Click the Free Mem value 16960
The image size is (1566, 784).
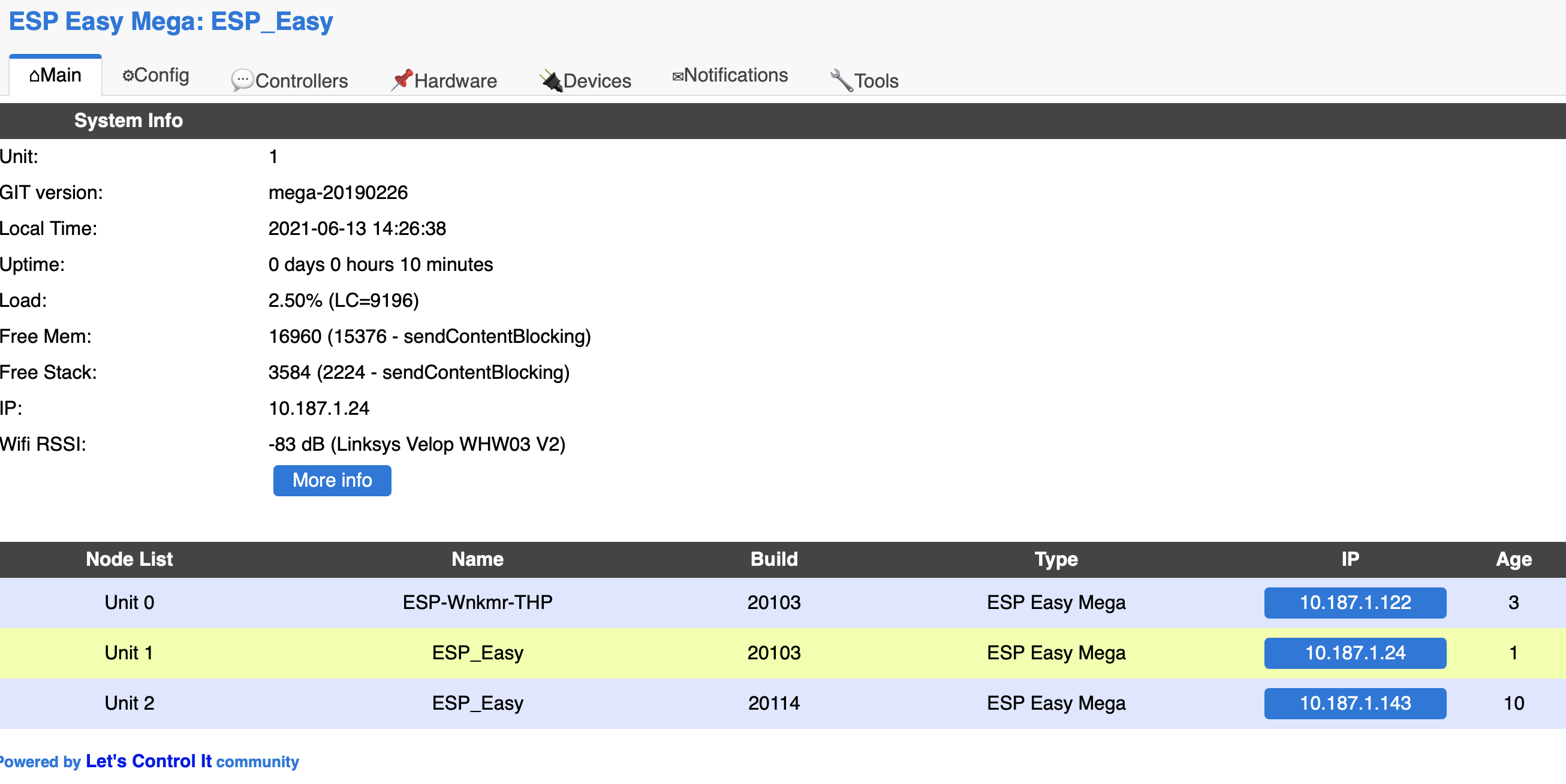coord(295,336)
